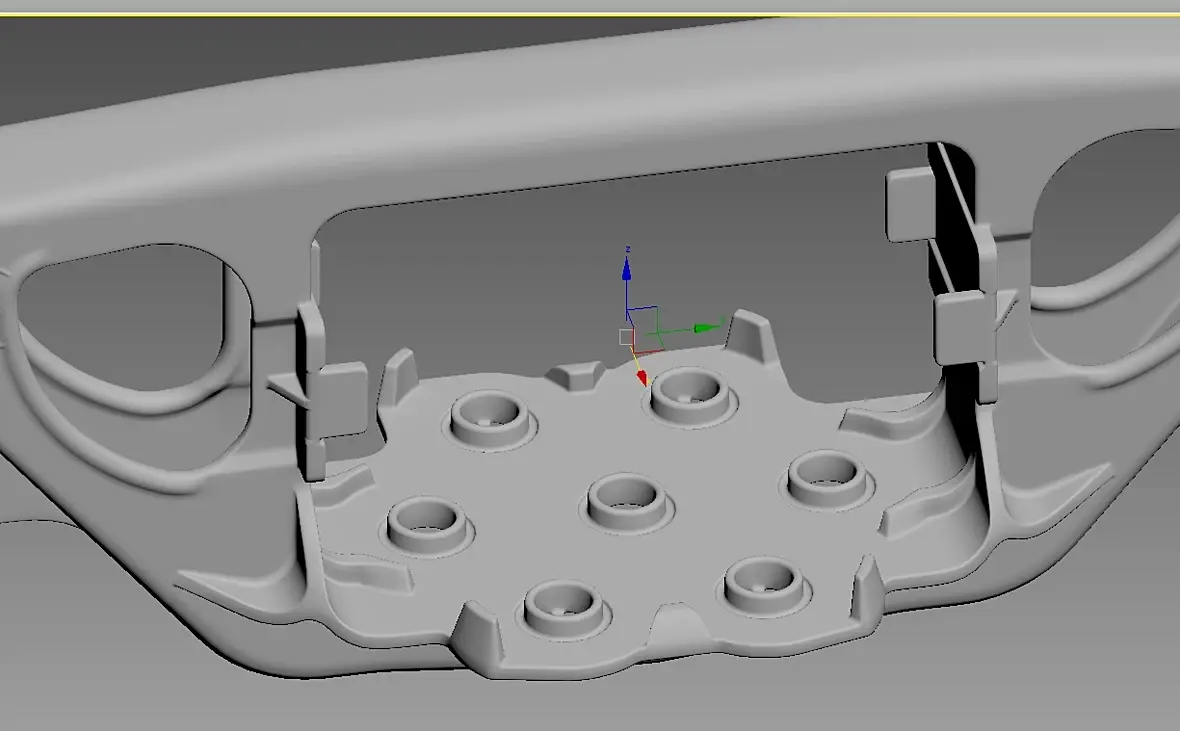Select the blue-green YZ plane handle corner
The height and width of the screenshot is (731, 1180).
click(x=657, y=307)
